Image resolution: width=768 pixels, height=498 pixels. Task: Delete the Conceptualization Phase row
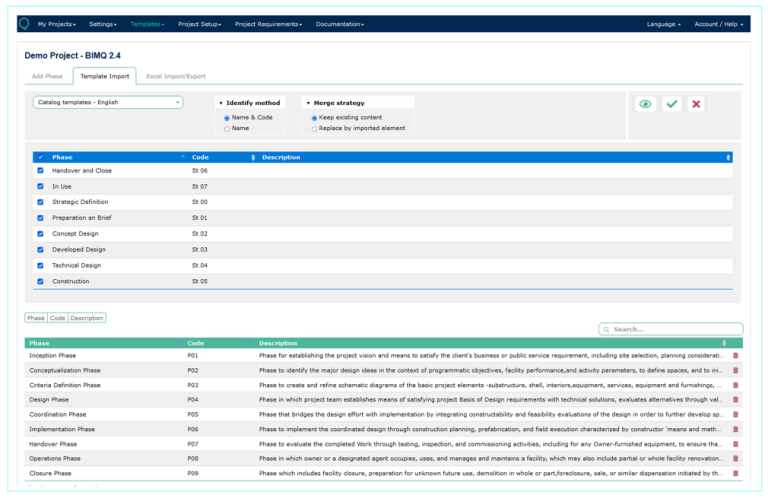click(735, 370)
